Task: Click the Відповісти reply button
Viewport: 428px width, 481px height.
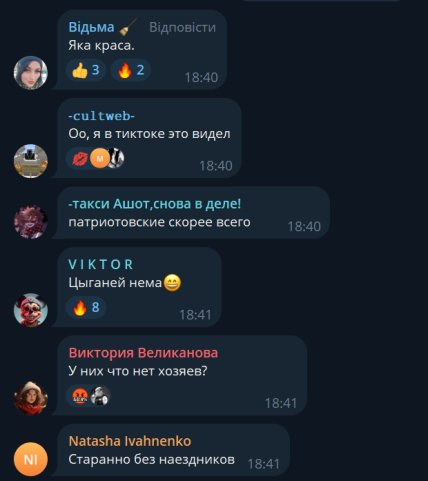Action: coord(182,27)
